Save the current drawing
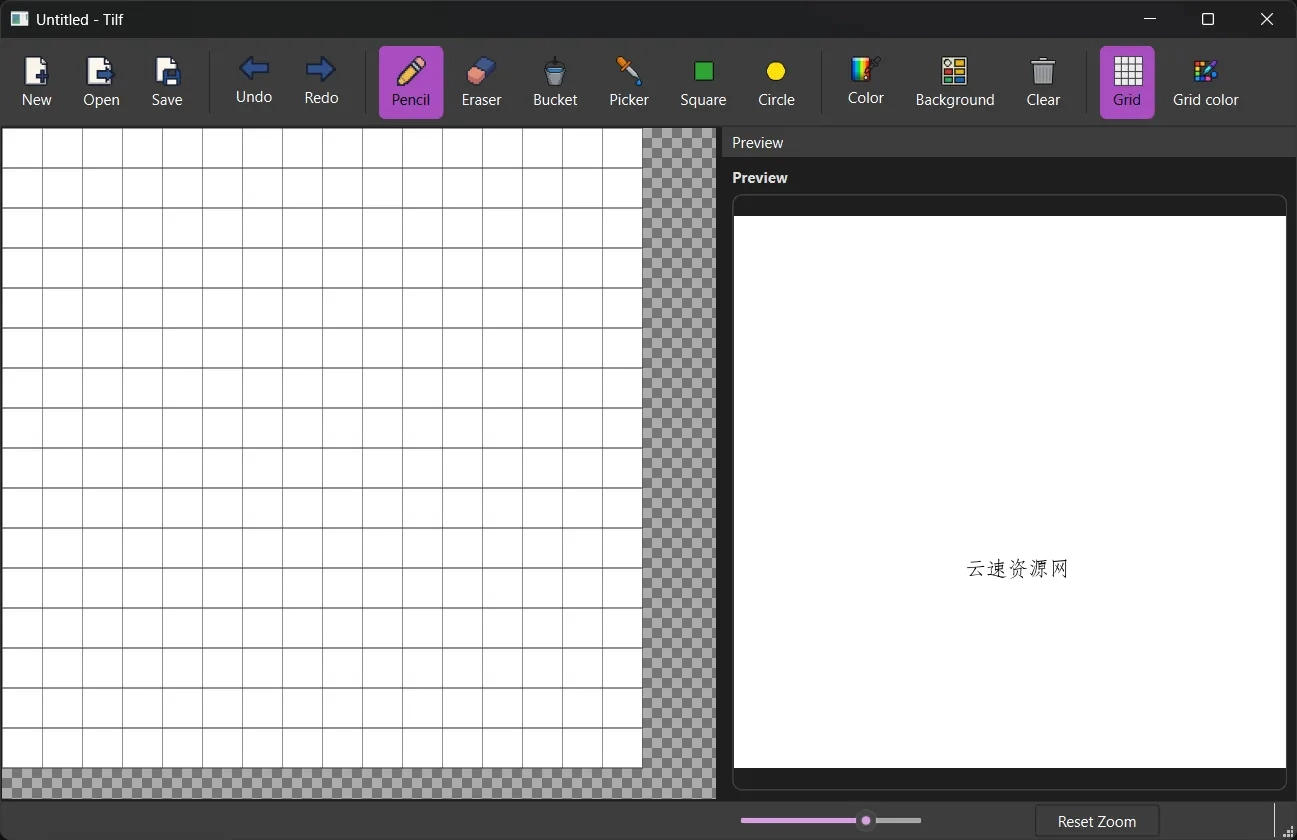 click(167, 82)
